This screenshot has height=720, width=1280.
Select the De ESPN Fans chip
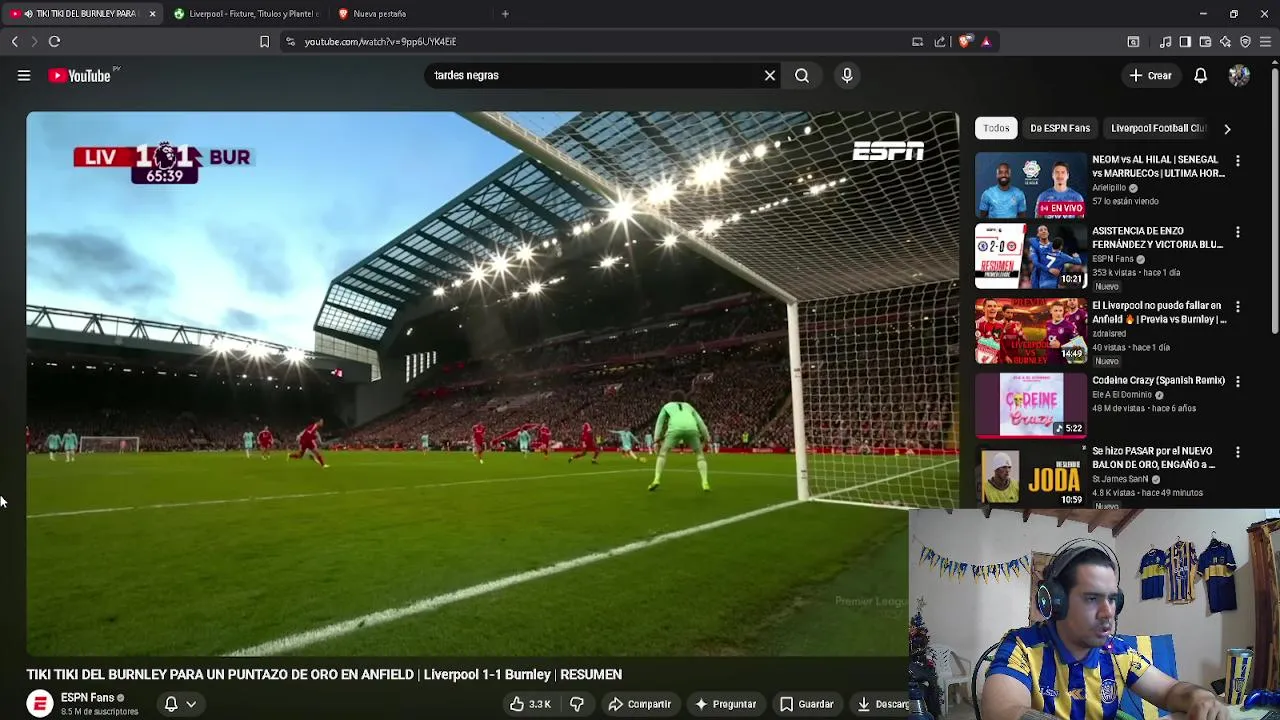1060,128
